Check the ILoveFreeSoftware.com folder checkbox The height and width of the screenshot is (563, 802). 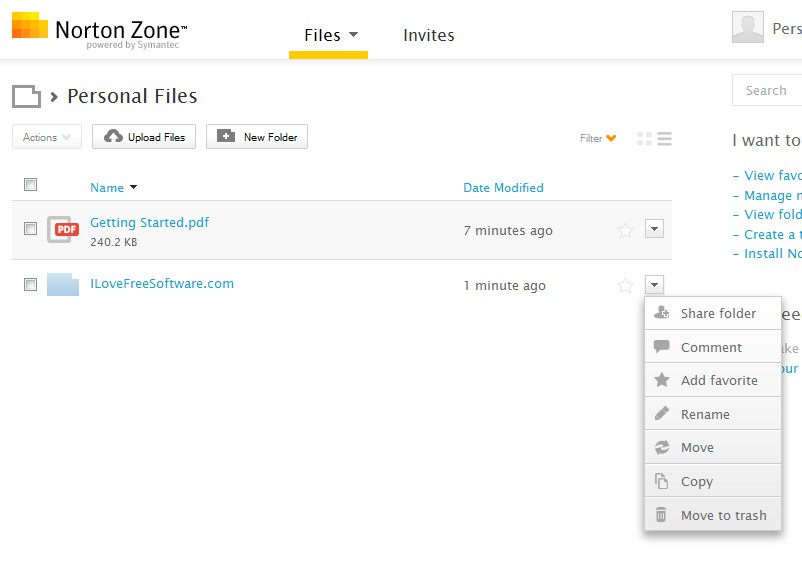pyautogui.click(x=31, y=284)
